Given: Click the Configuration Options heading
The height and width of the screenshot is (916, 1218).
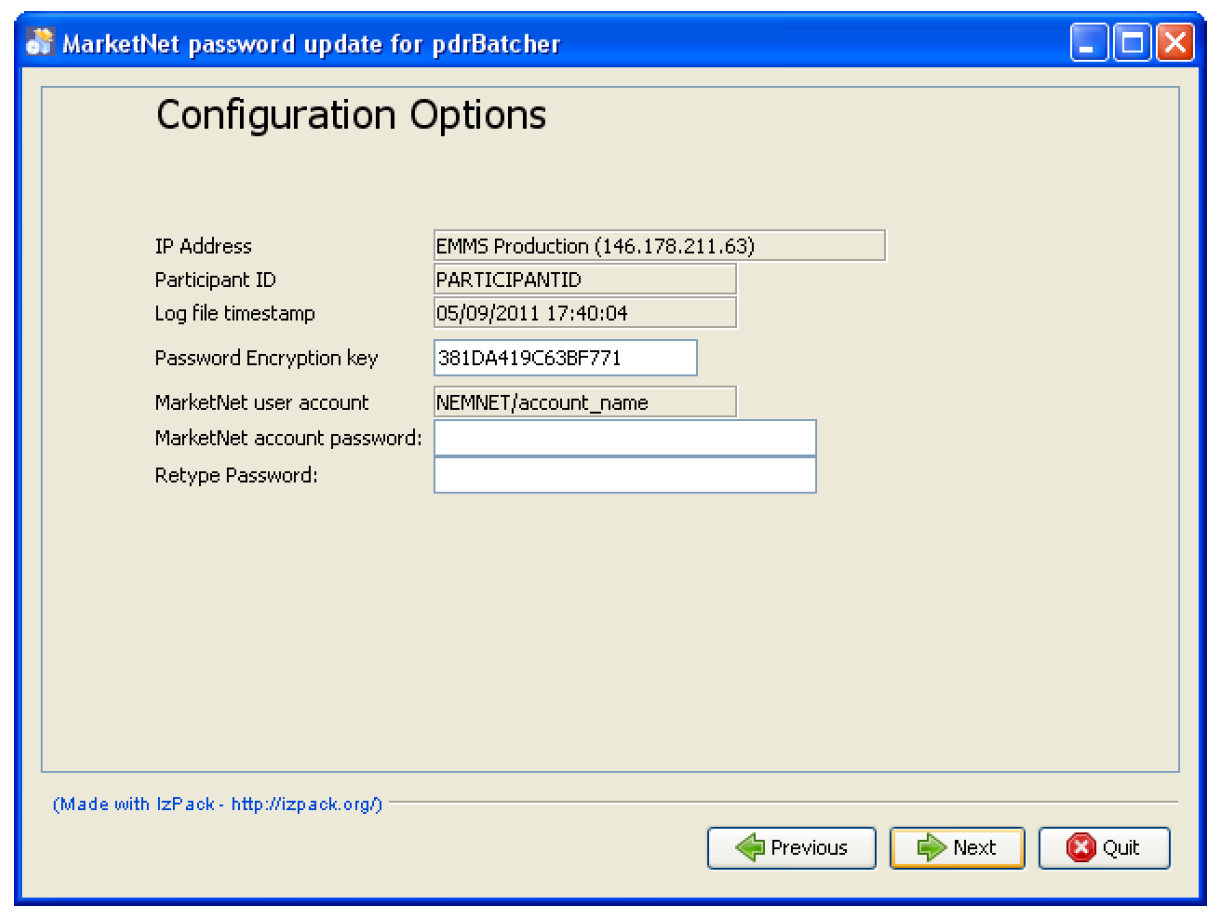Looking at the screenshot, I should click(351, 116).
